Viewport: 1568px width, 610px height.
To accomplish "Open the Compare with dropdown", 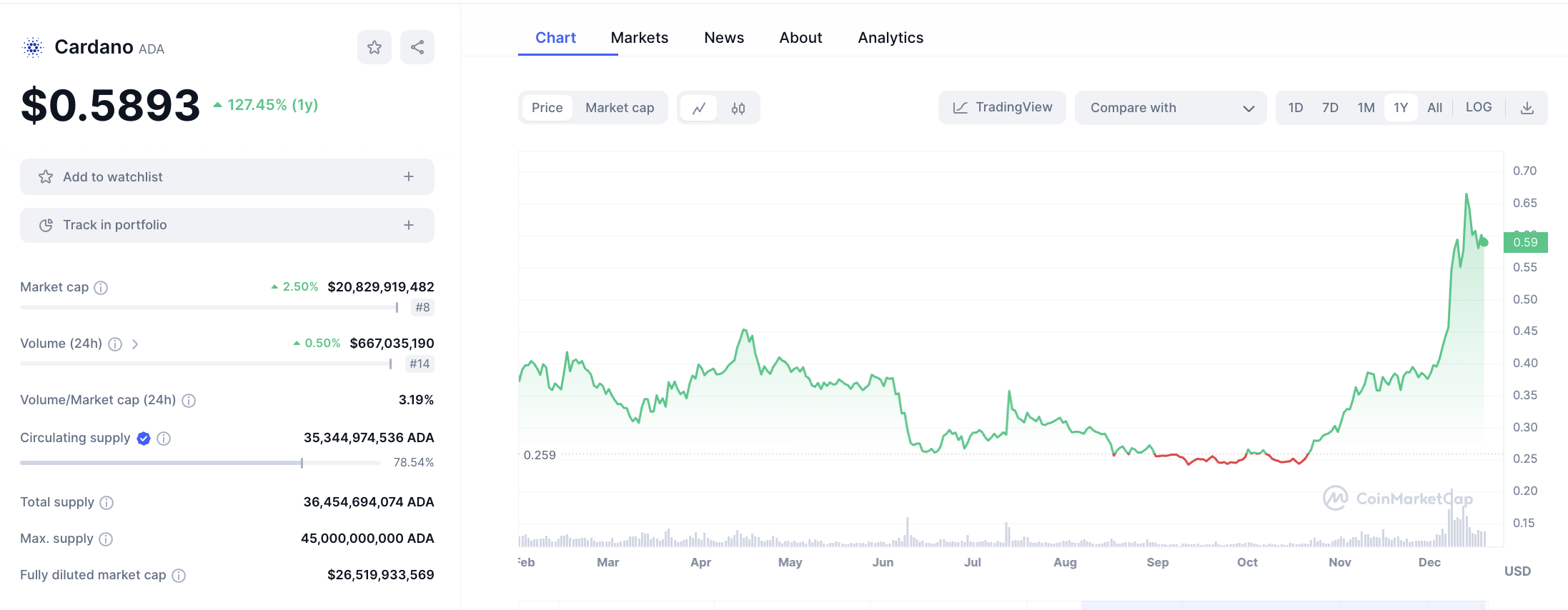I will point(1170,108).
